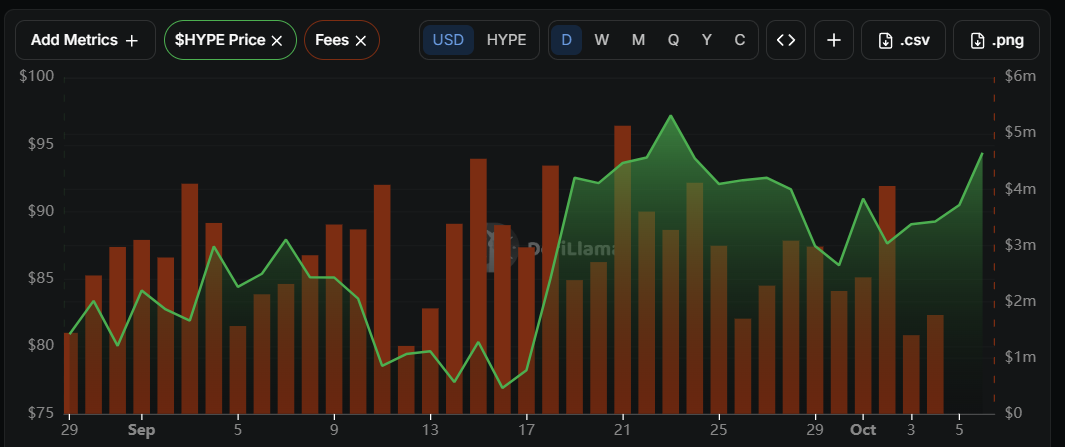Switch denomination to USD
The width and height of the screenshot is (1065, 447).
448,40
